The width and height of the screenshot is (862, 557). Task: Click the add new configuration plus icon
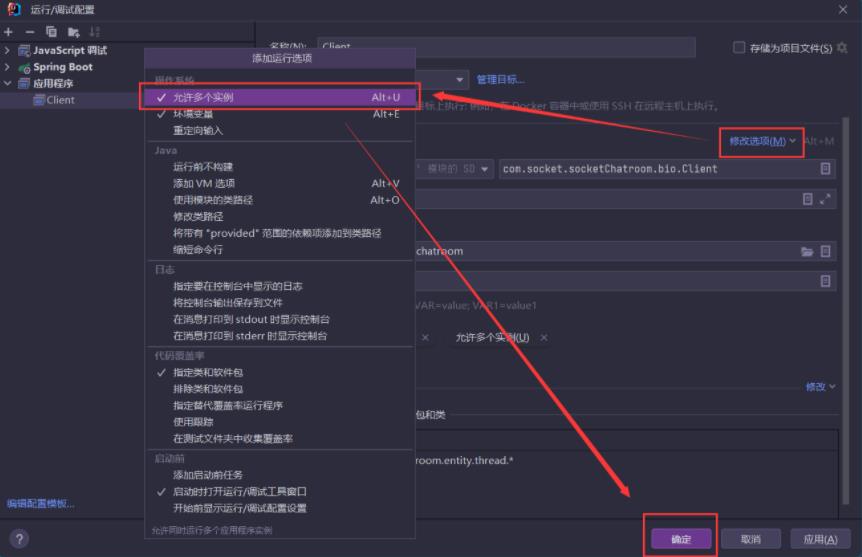8,32
